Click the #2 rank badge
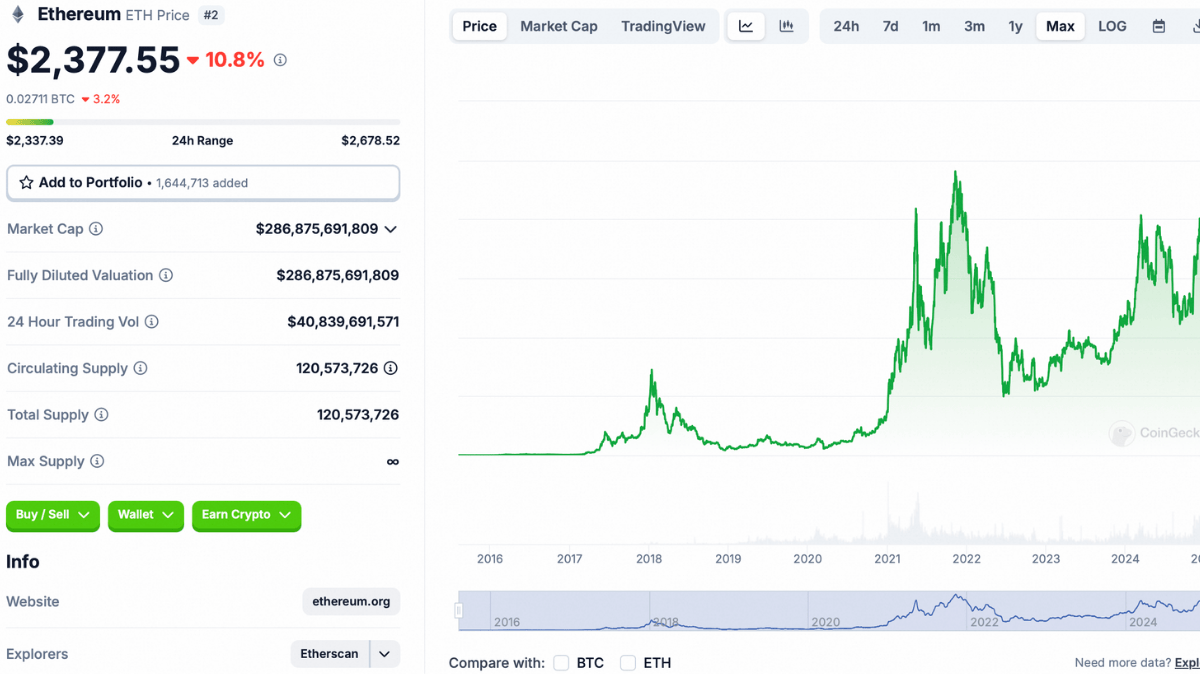The image size is (1200, 674). tap(210, 15)
